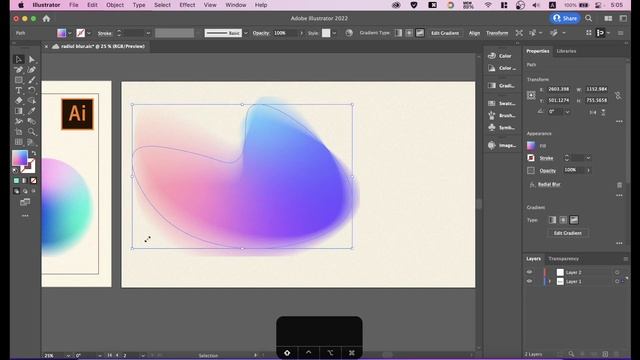Viewport: 640px width, 360px height.
Task: Open zoom level dropdown in status bar
Action: pyautogui.click(x=68, y=356)
